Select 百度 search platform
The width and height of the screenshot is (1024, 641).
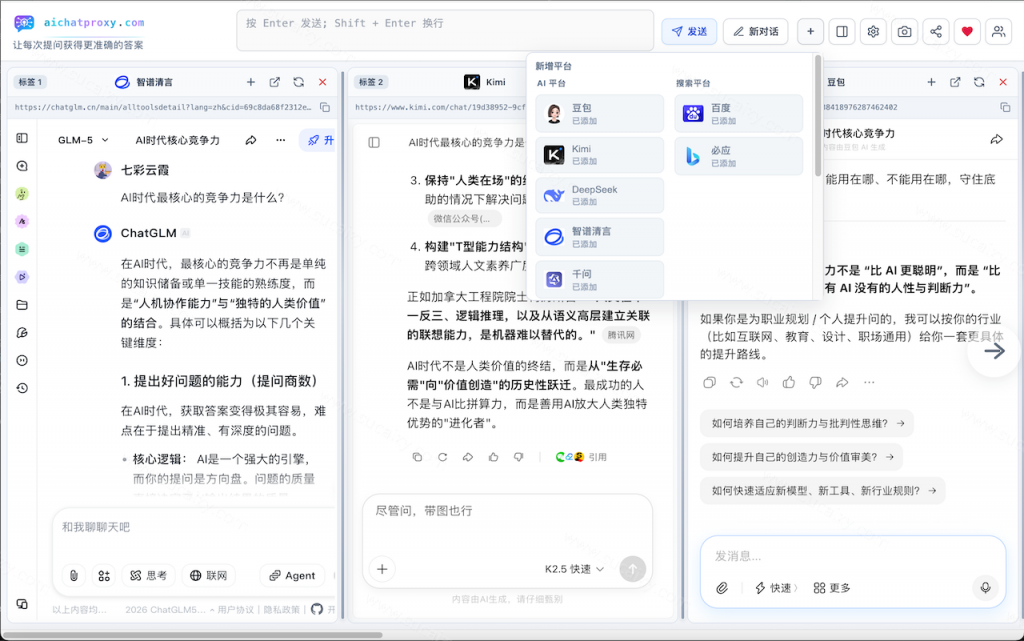(739, 114)
